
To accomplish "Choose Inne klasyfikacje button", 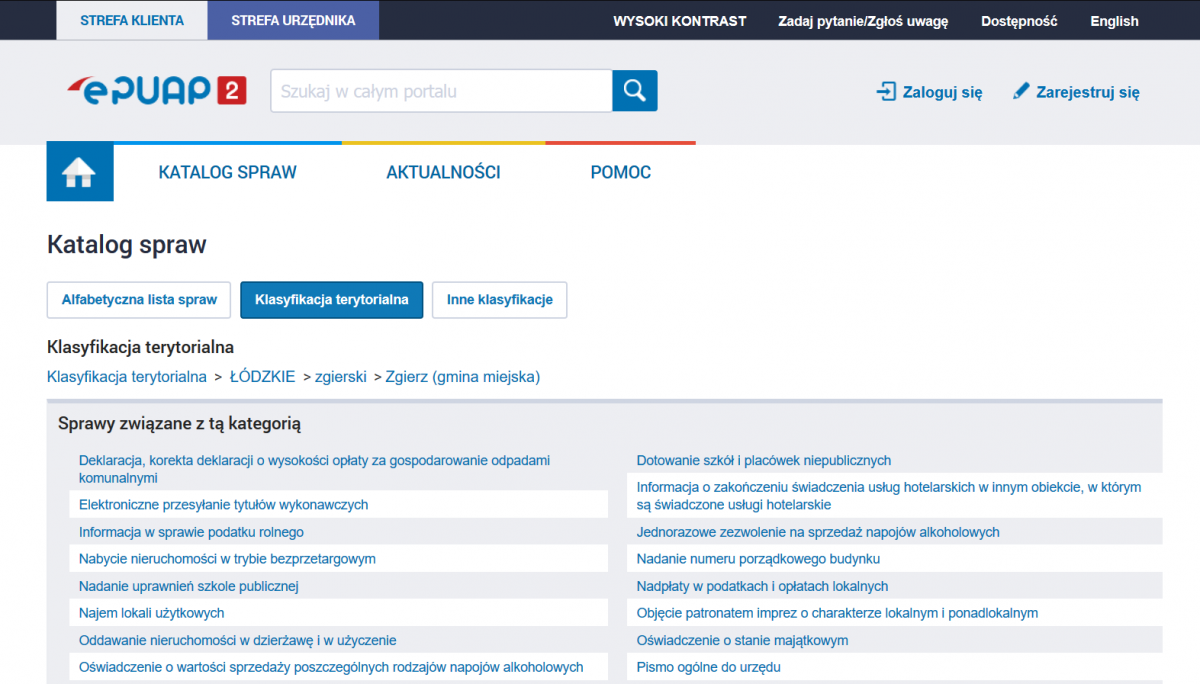I will pyautogui.click(x=499, y=300).
